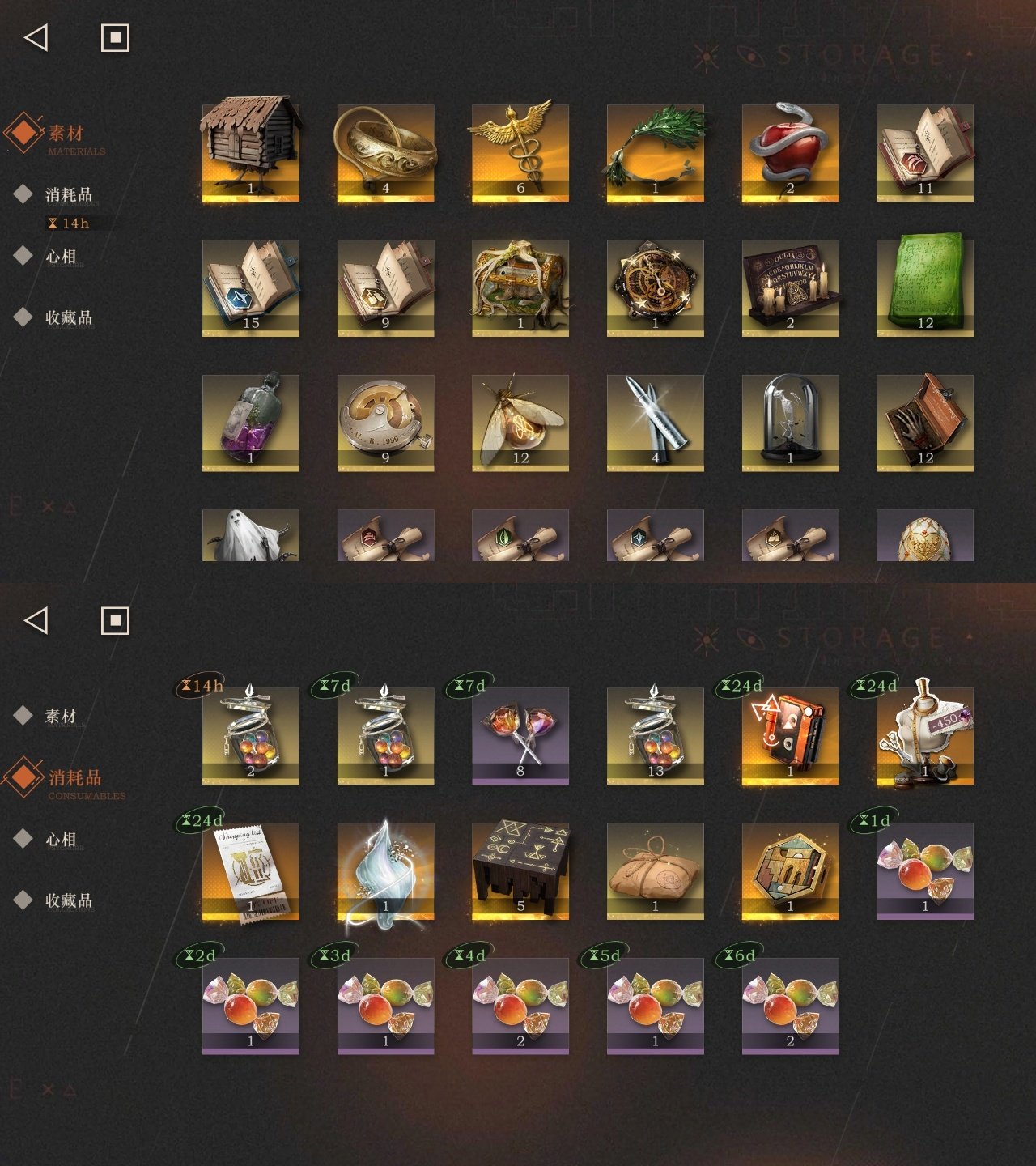Image resolution: width=1036 pixels, height=1166 pixels.
Task: Select the glass bell jar item
Action: (790, 423)
